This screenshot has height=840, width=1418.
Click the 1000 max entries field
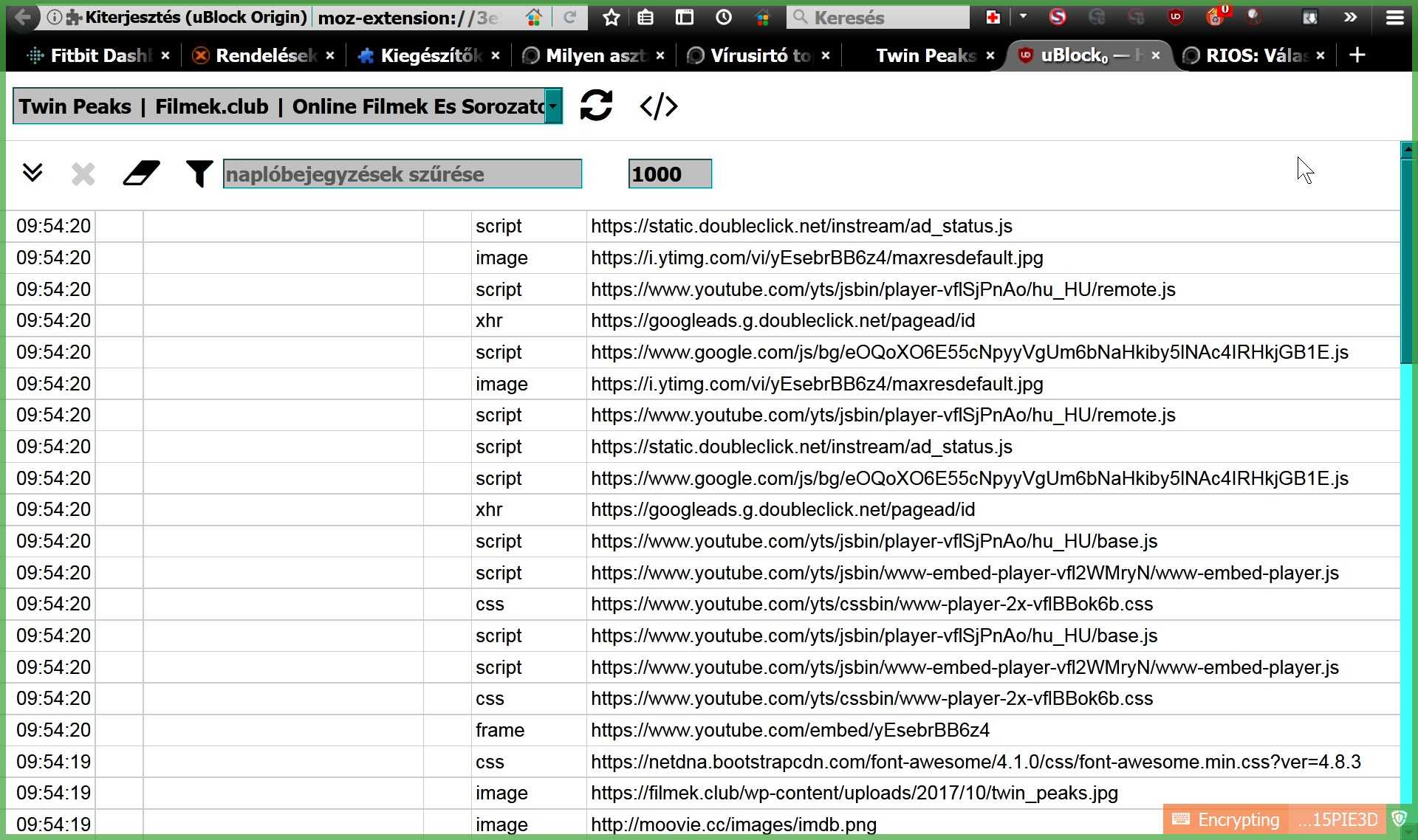[670, 174]
